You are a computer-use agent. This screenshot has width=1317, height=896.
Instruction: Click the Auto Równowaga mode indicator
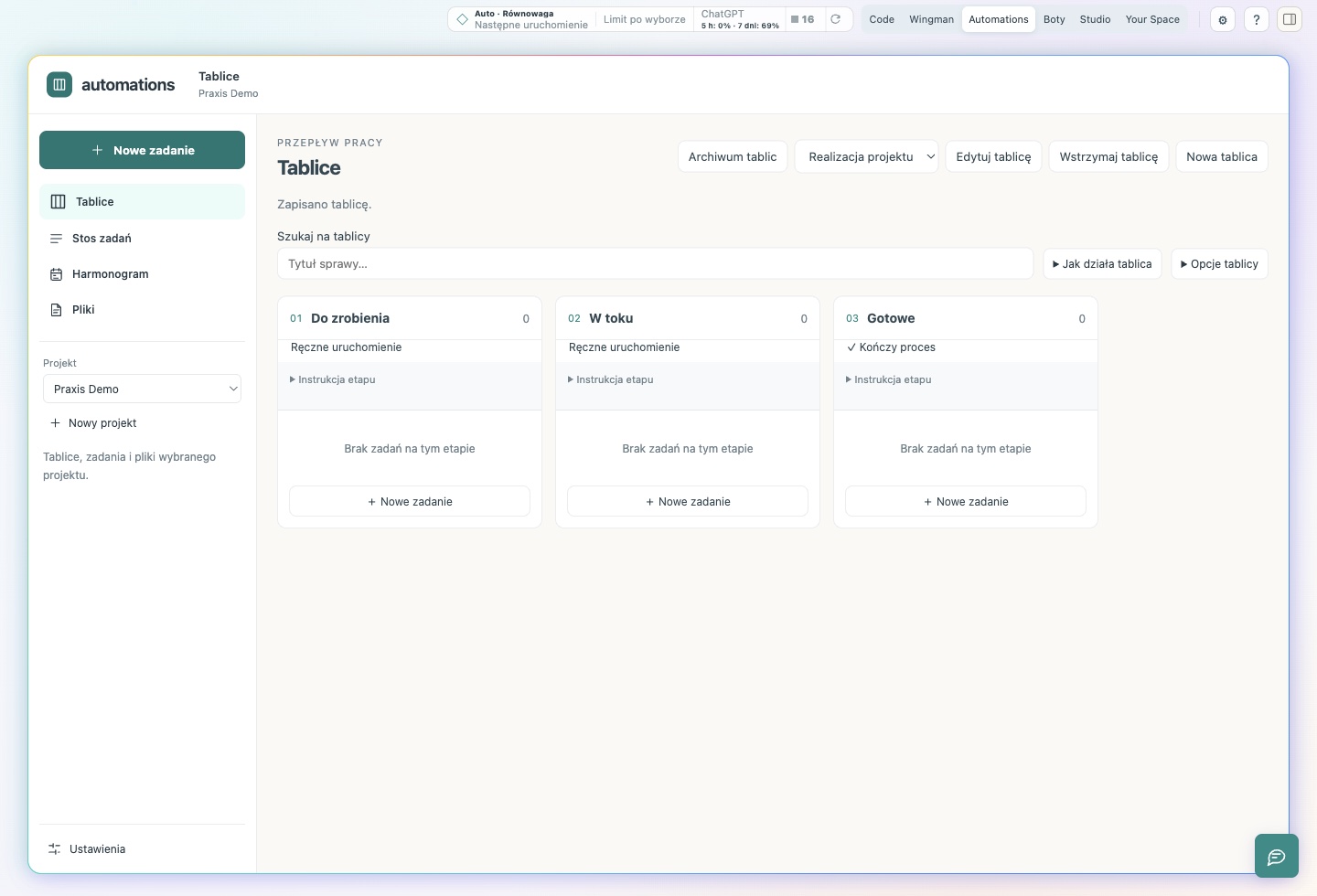point(523,19)
